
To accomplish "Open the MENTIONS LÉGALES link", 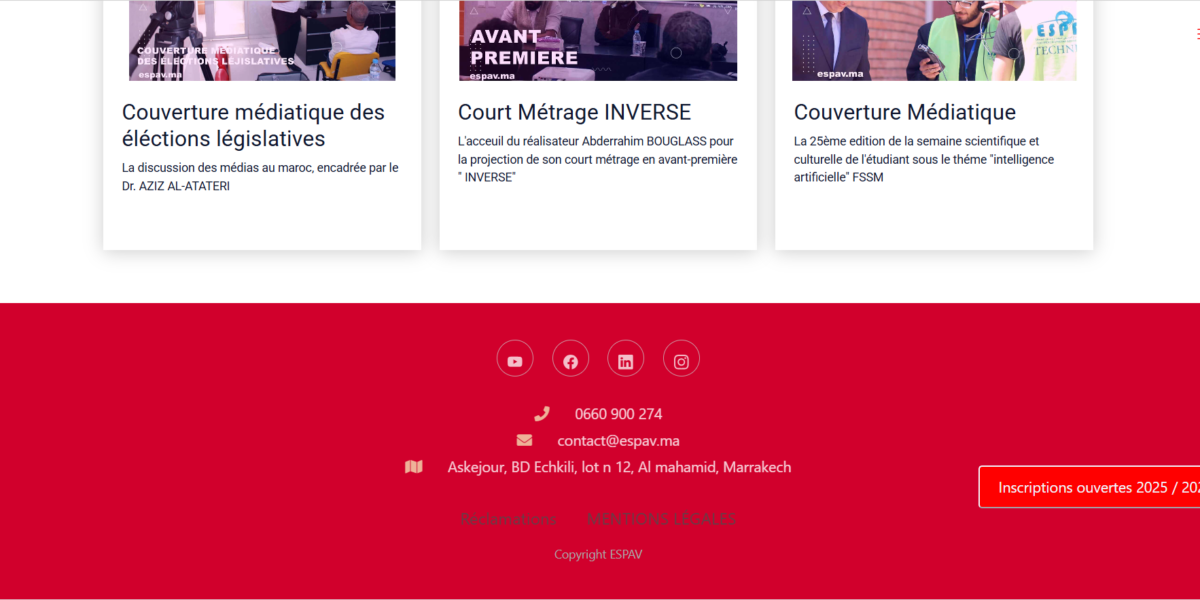I will pyautogui.click(x=661, y=520).
